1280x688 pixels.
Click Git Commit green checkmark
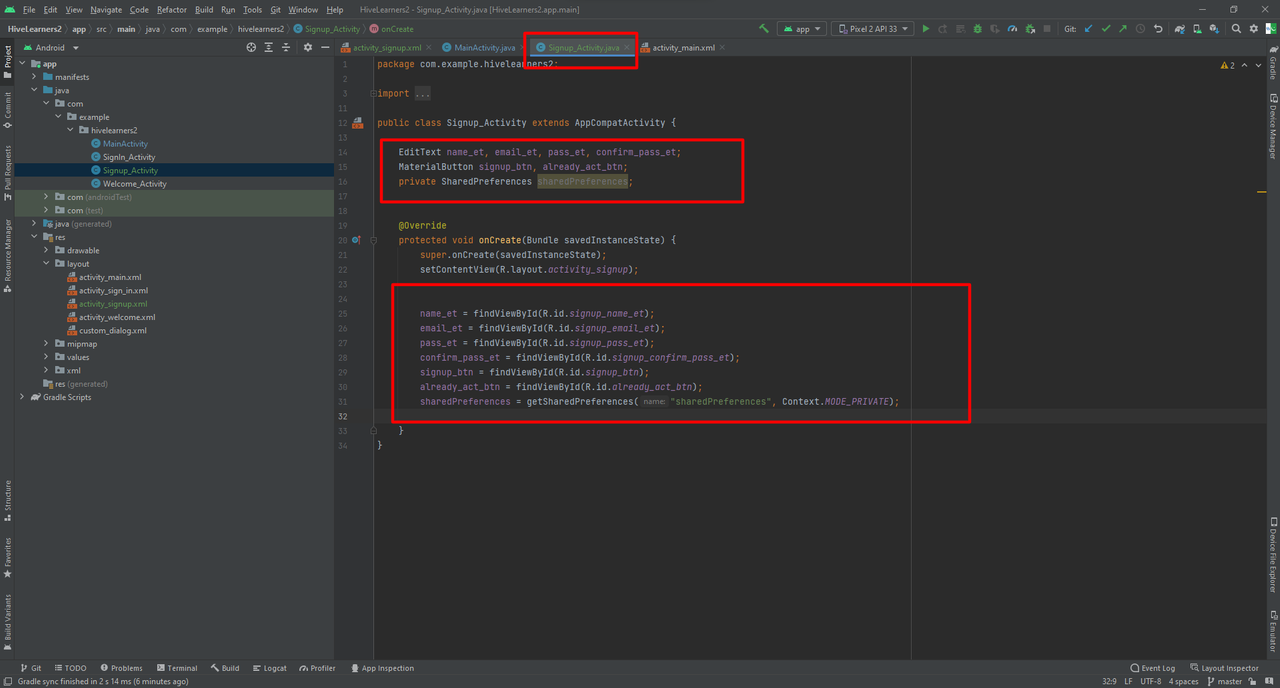tap(1106, 29)
